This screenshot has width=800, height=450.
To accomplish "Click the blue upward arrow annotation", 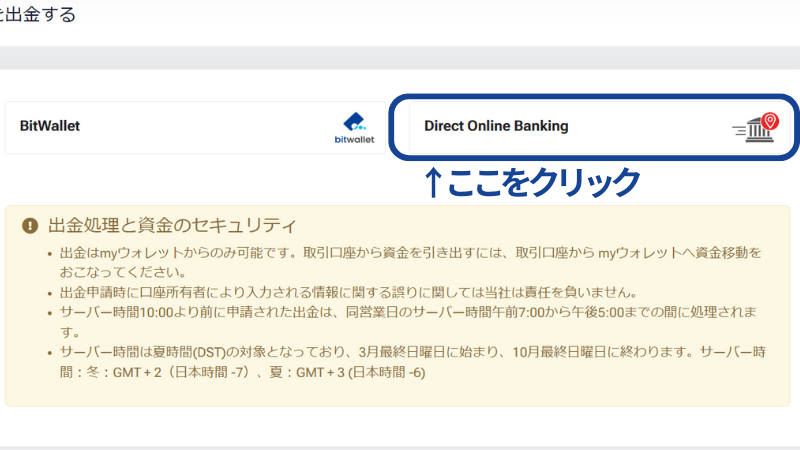I will click(433, 183).
